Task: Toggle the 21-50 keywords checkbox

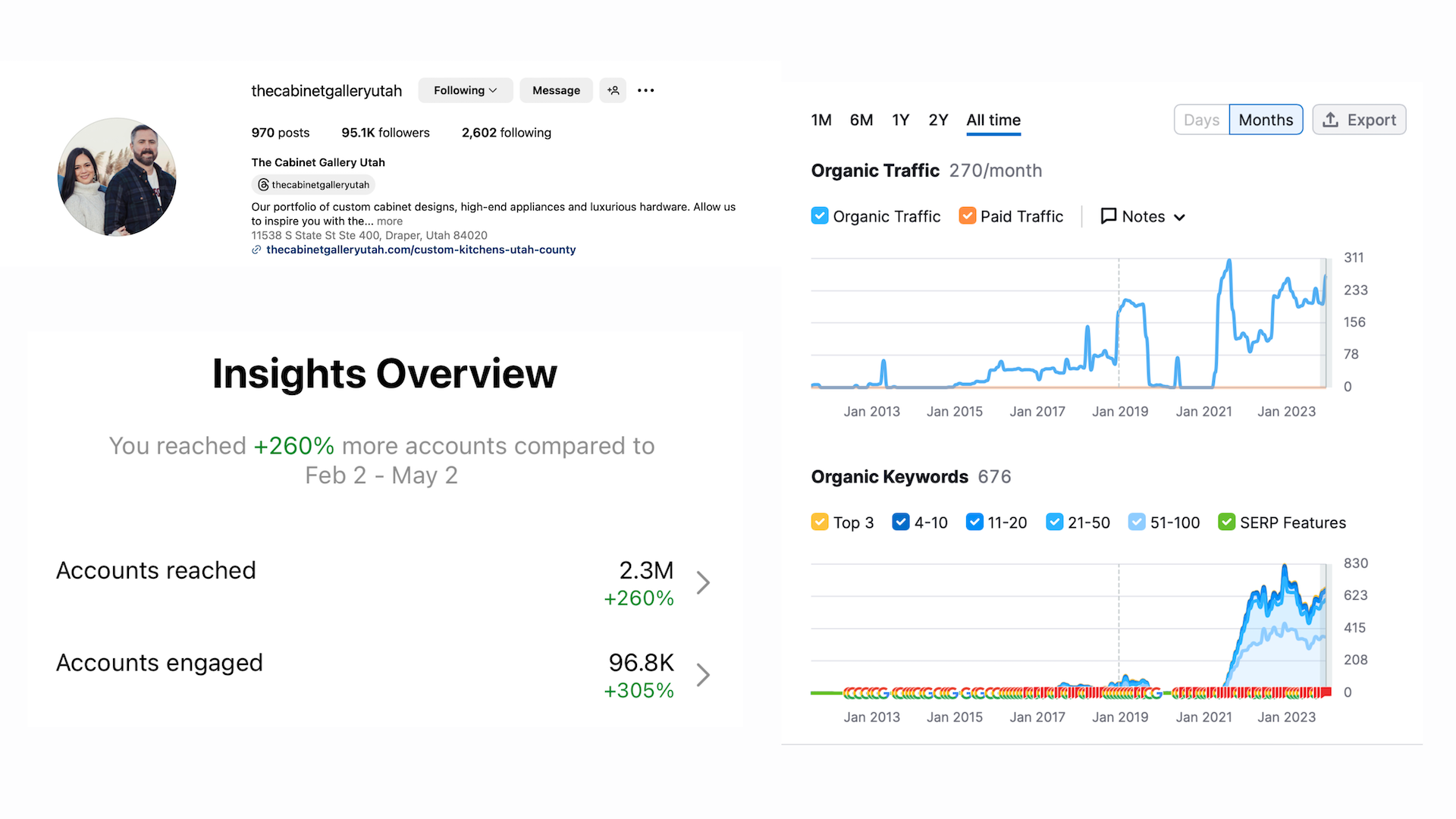Action: pyautogui.click(x=1055, y=522)
